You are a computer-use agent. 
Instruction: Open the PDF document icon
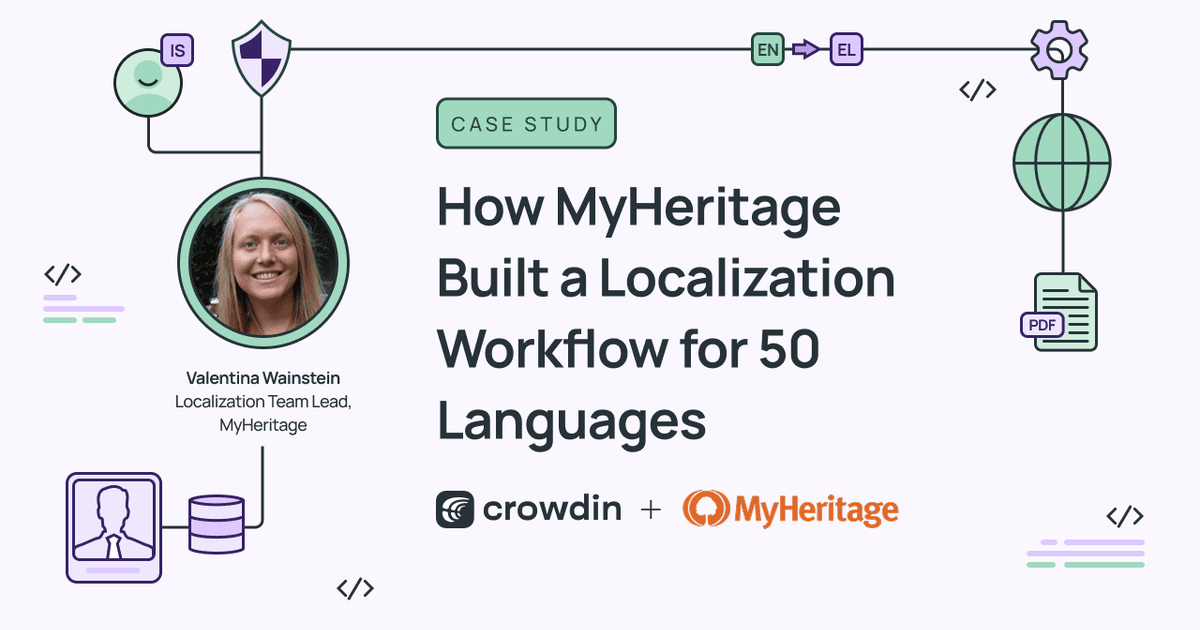[x=1059, y=311]
